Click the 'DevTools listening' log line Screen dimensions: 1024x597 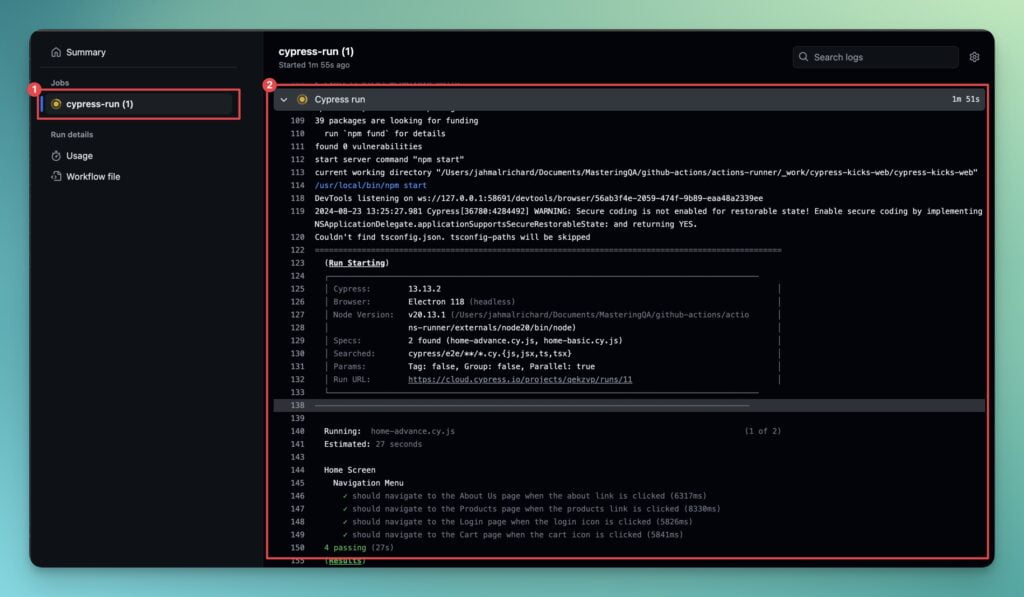pos(539,199)
